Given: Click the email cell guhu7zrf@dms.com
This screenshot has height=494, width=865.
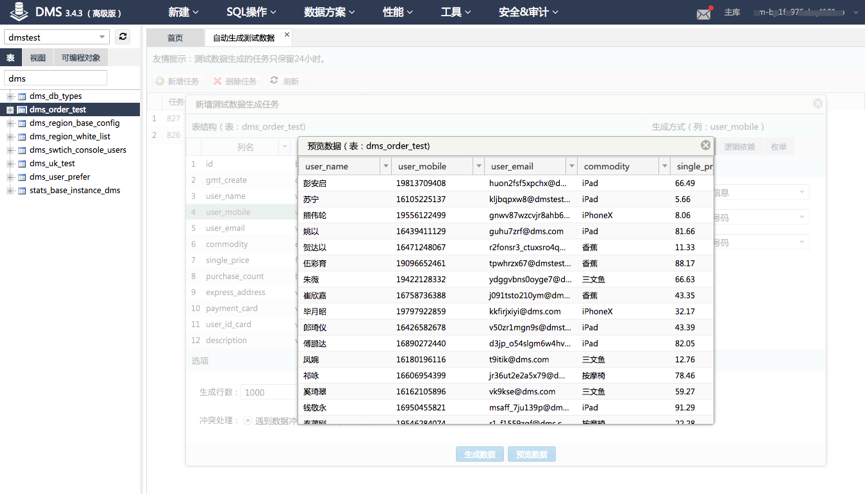Looking at the screenshot, I should click(526, 231).
